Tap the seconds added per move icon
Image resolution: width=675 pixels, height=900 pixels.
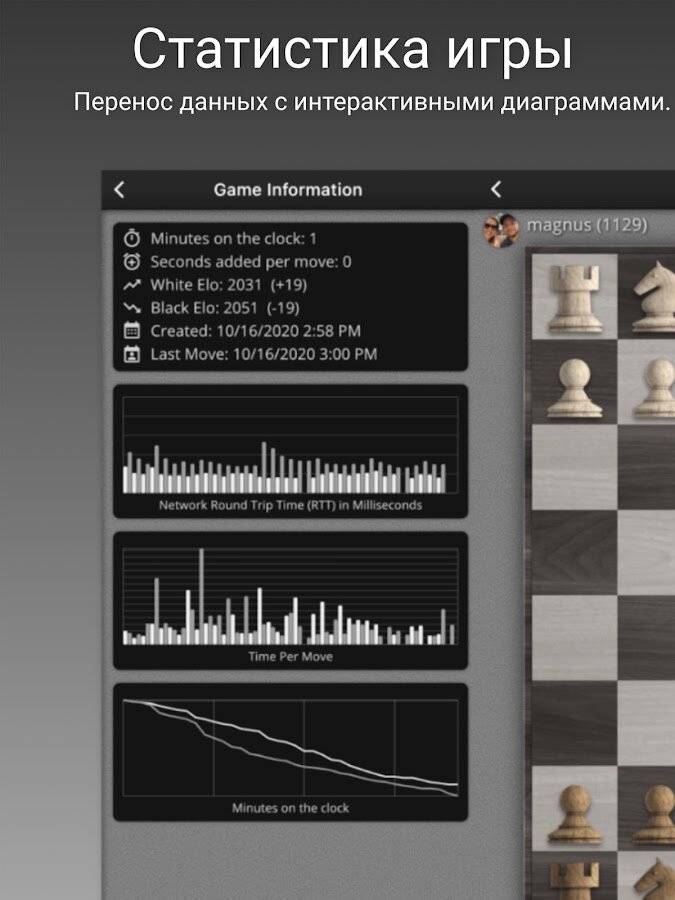132,262
